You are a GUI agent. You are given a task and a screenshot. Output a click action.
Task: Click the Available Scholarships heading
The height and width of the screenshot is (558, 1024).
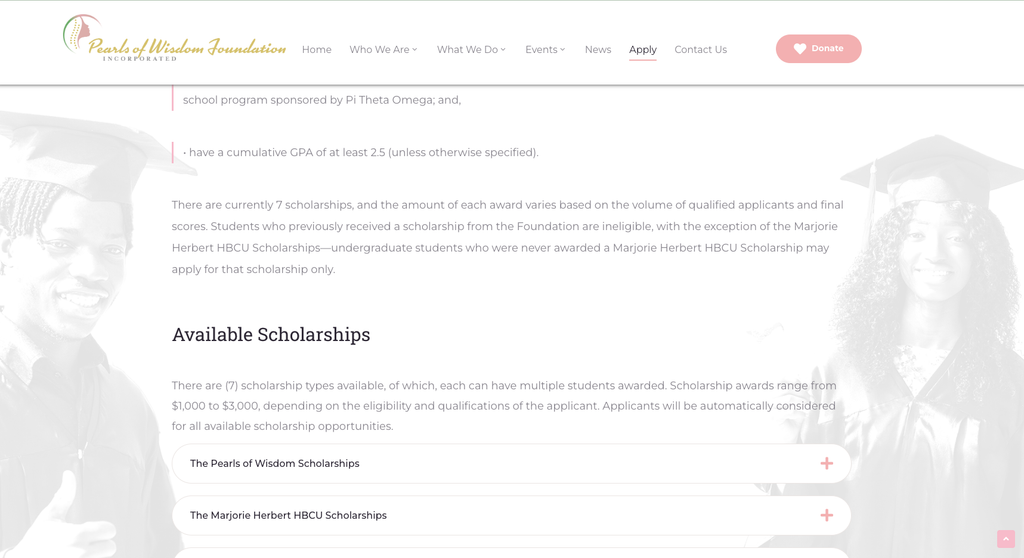click(271, 335)
